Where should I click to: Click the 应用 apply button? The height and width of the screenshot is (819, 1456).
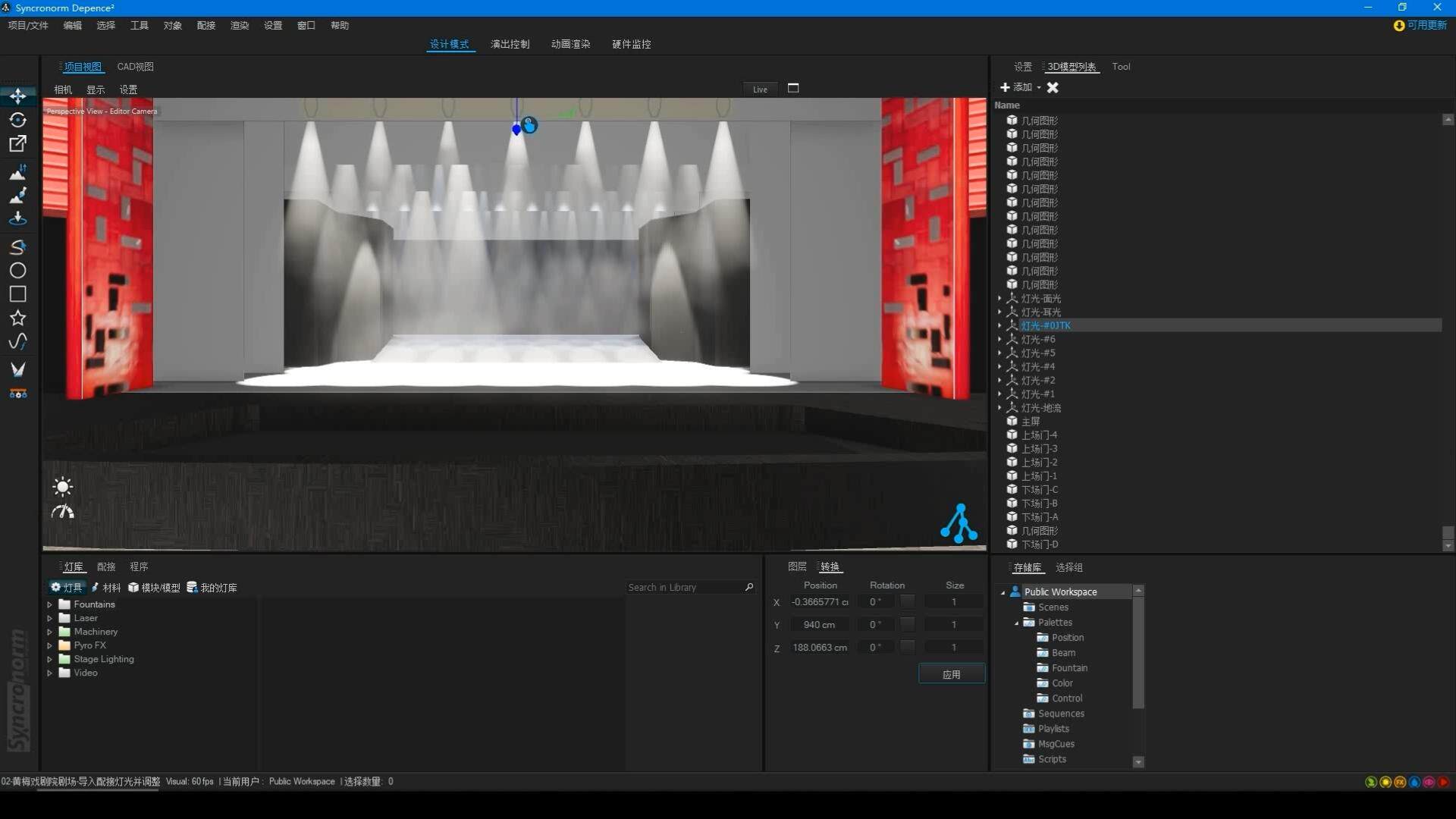(952, 674)
